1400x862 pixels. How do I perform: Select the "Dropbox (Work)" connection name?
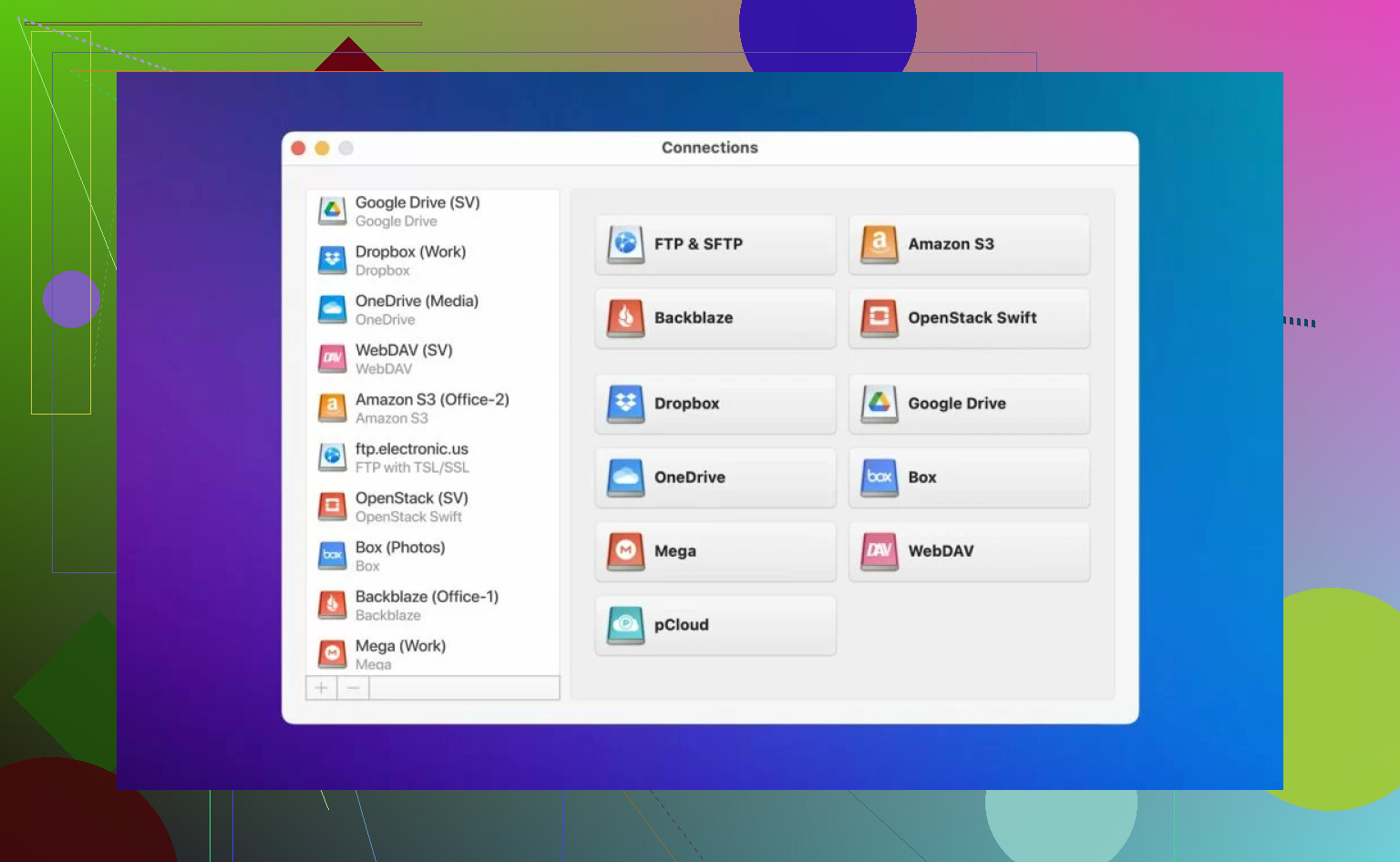[410, 251]
